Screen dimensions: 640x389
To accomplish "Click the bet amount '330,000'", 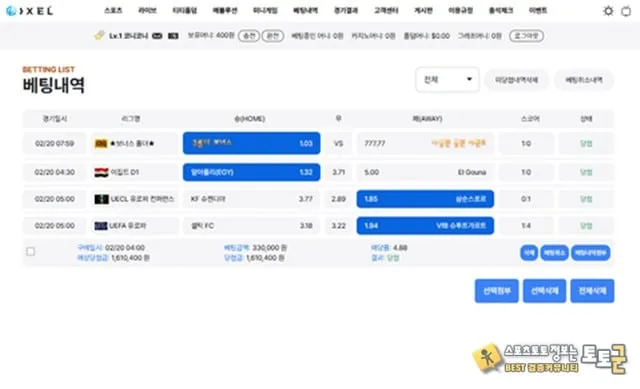I will coord(266,248).
